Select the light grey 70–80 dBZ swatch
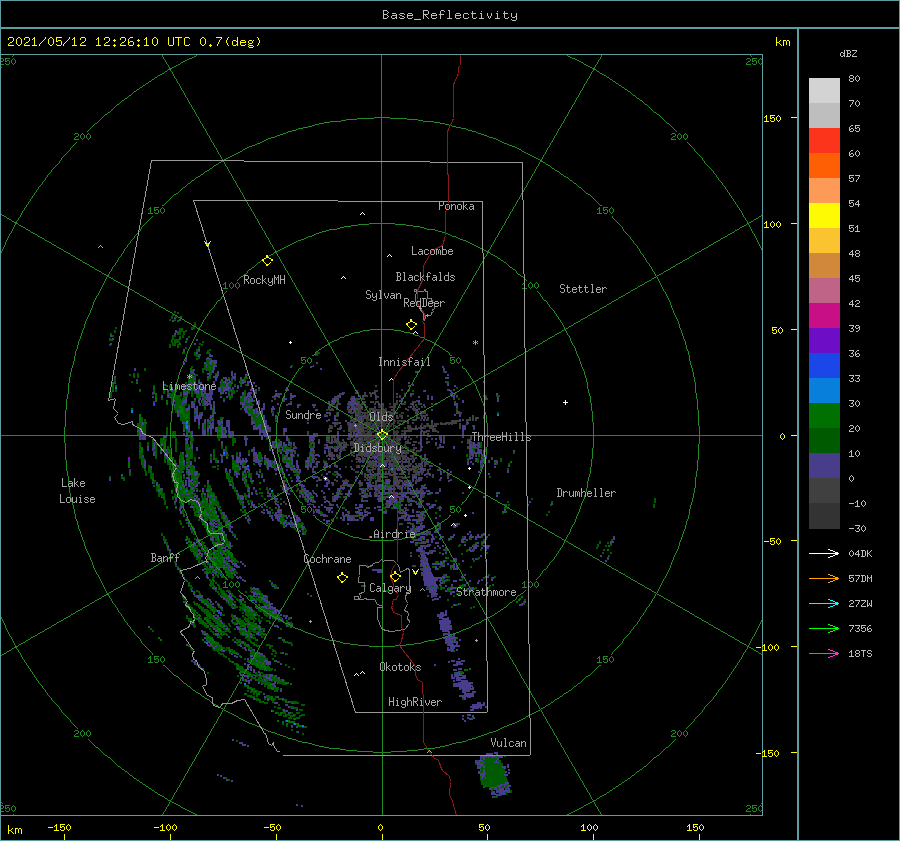The height and width of the screenshot is (841, 900). [x=824, y=91]
